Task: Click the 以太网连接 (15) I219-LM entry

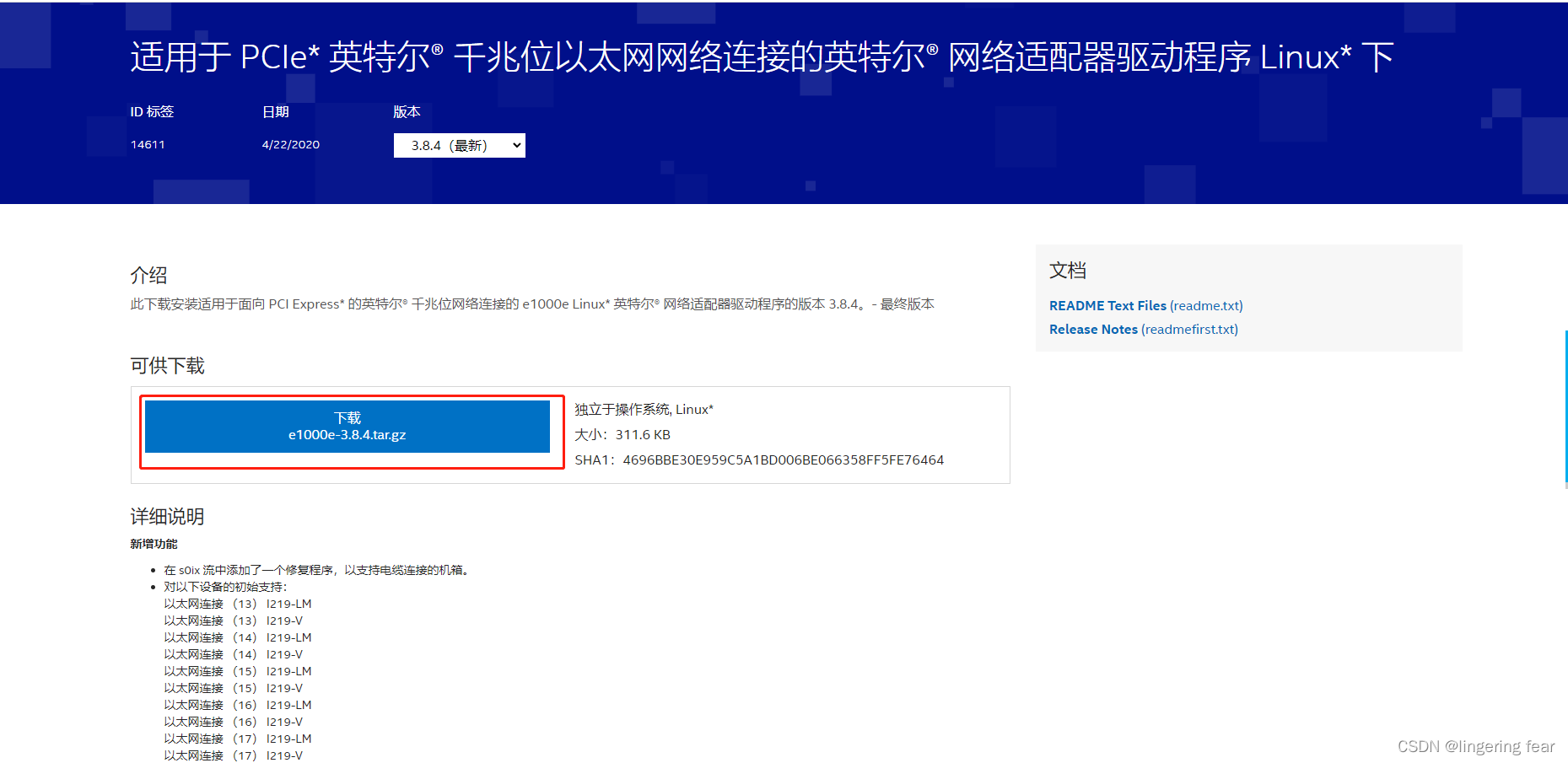Action: (x=238, y=671)
